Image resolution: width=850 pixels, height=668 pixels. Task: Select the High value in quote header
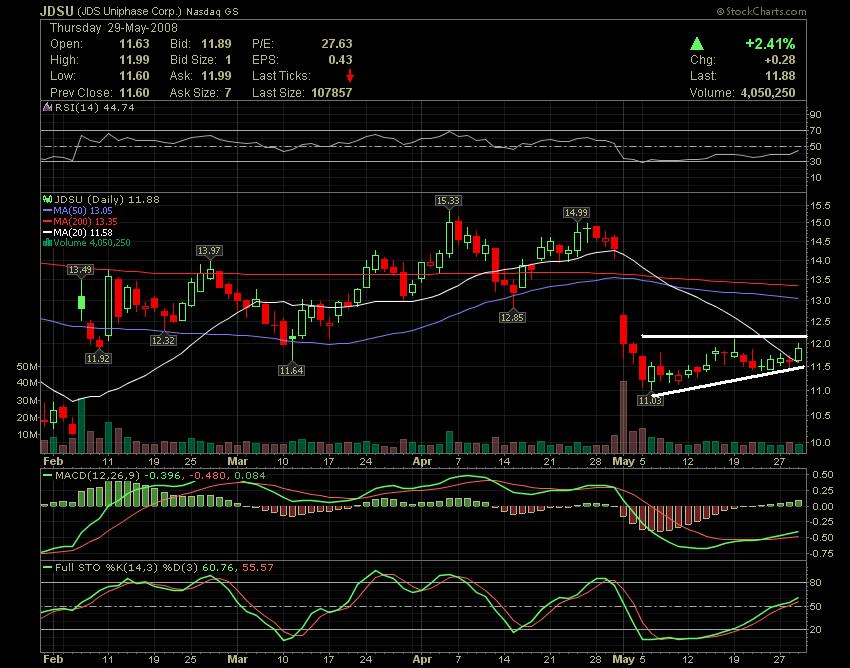(134, 60)
